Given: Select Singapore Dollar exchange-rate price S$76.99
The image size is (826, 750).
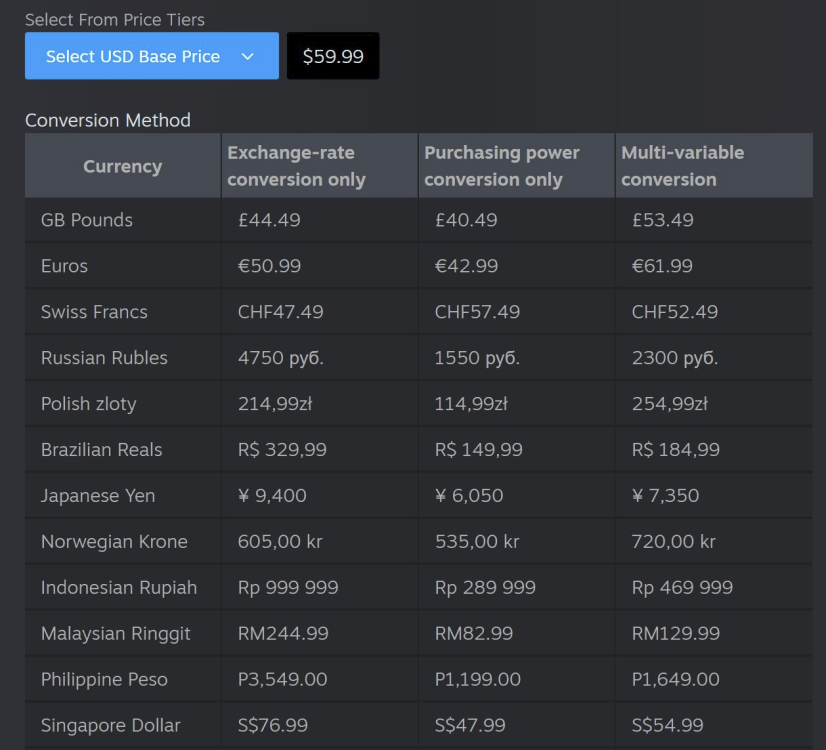Looking at the screenshot, I should (273, 725).
